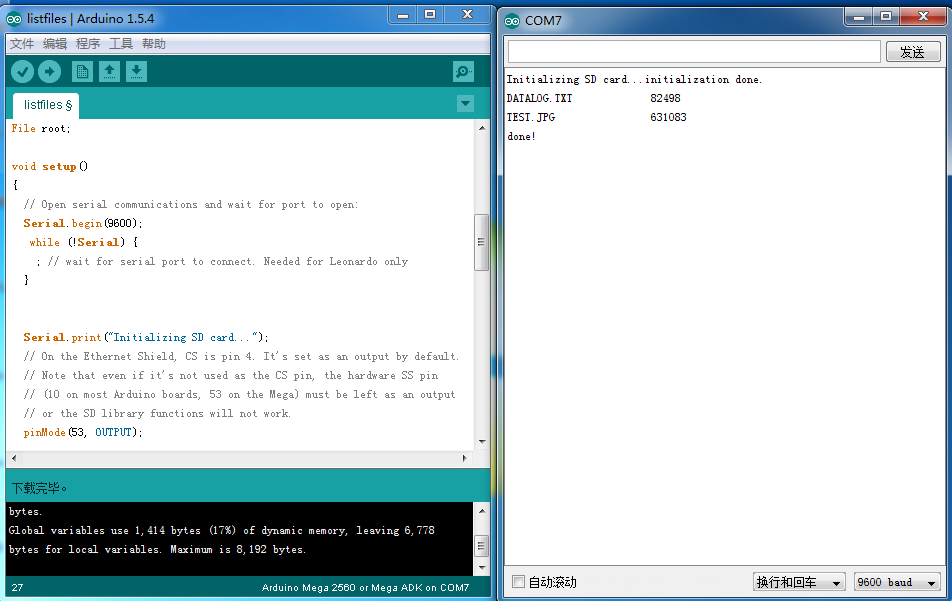Image resolution: width=952 pixels, height=601 pixels.
Task: Click the pinMode(53, OUTPUT) line
Action: coord(83,432)
